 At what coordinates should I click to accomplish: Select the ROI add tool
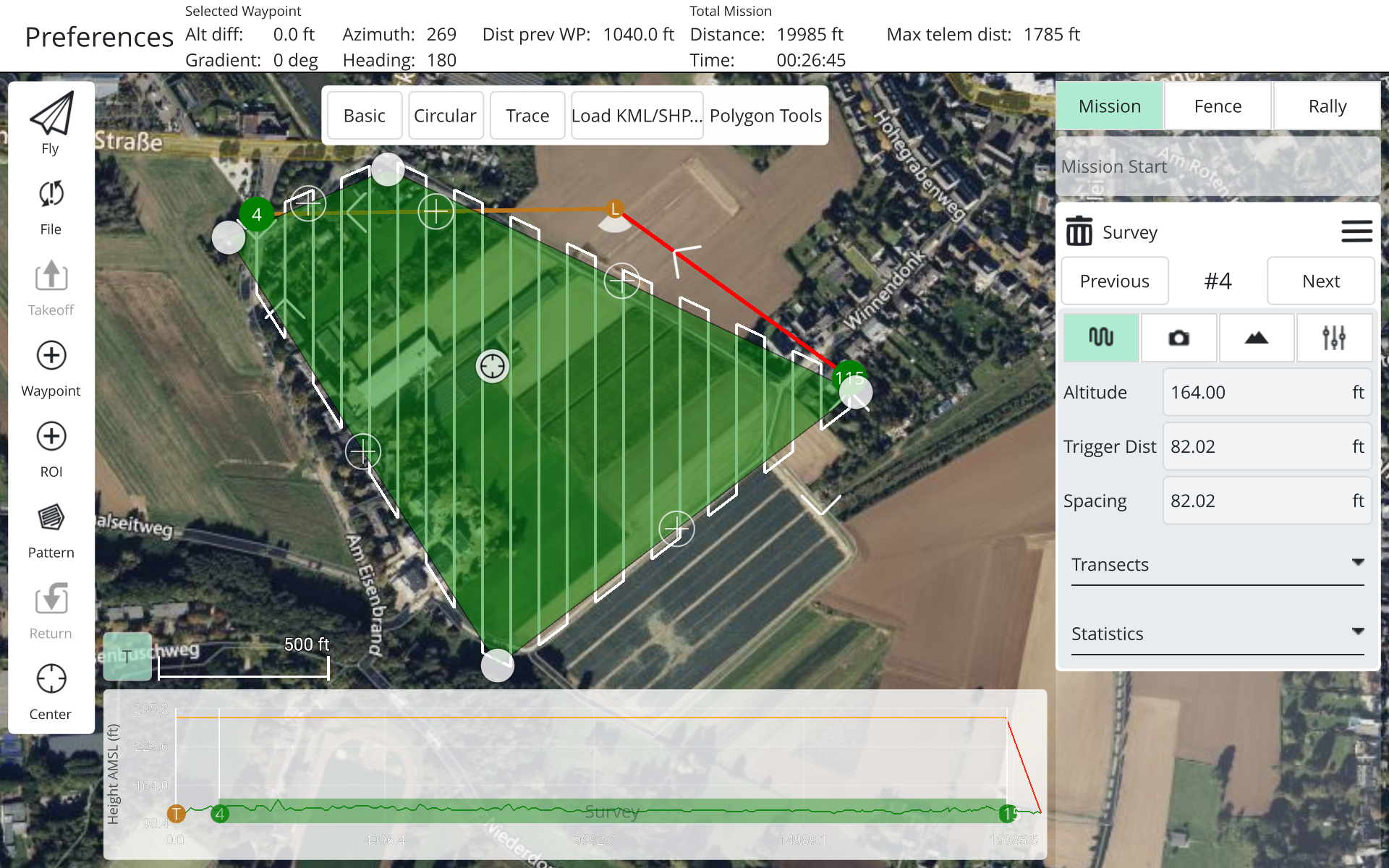click(x=51, y=437)
